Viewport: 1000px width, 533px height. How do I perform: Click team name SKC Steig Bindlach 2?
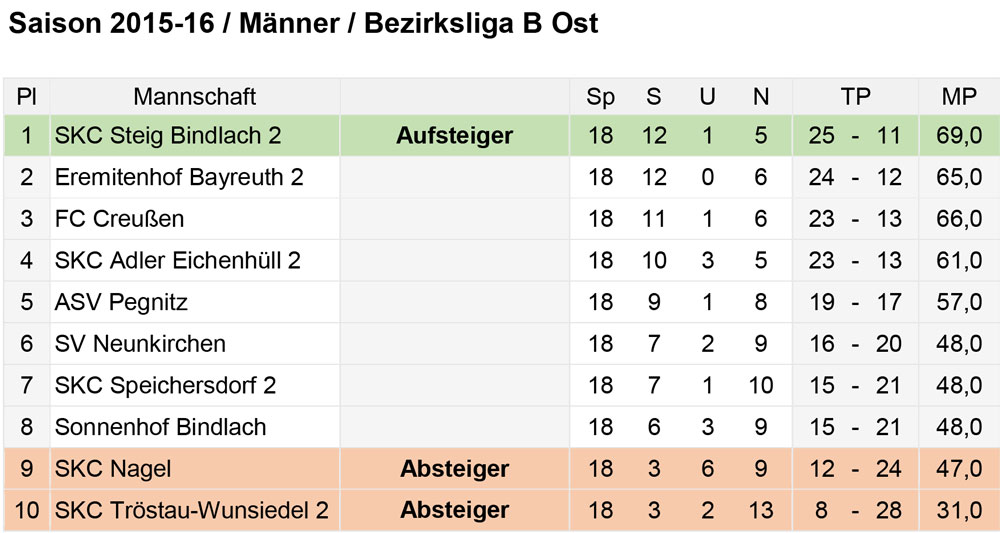[x=168, y=136]
